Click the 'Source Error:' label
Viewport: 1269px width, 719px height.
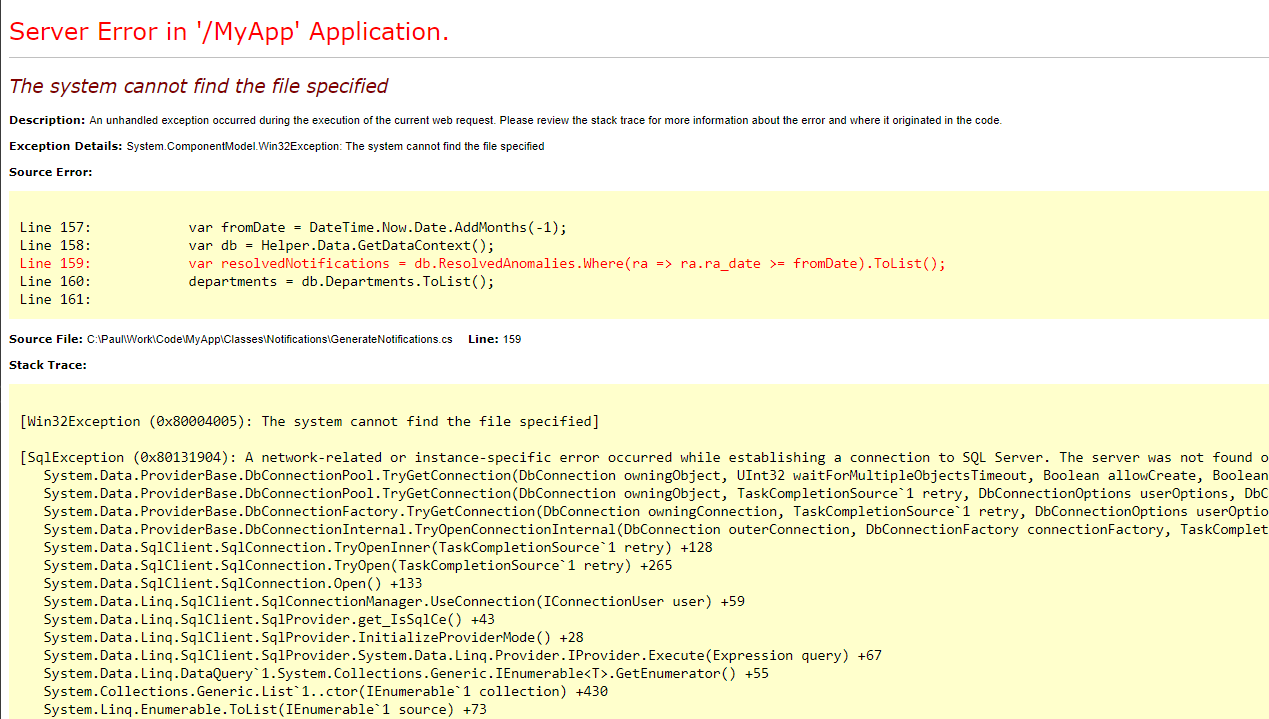coord(50,172)
